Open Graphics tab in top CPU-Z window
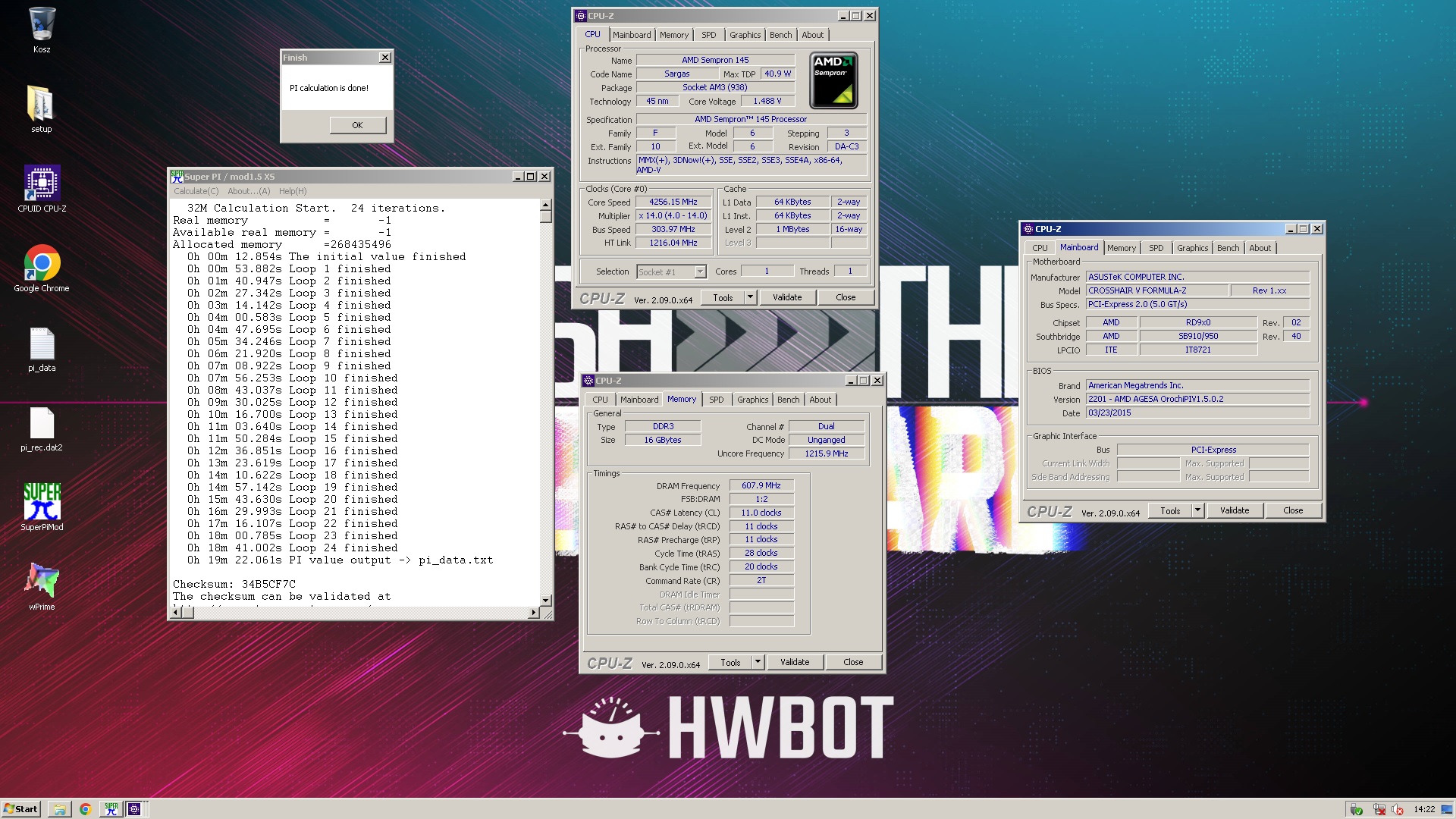Screen dimensions: 1456x819 [745, 35]
